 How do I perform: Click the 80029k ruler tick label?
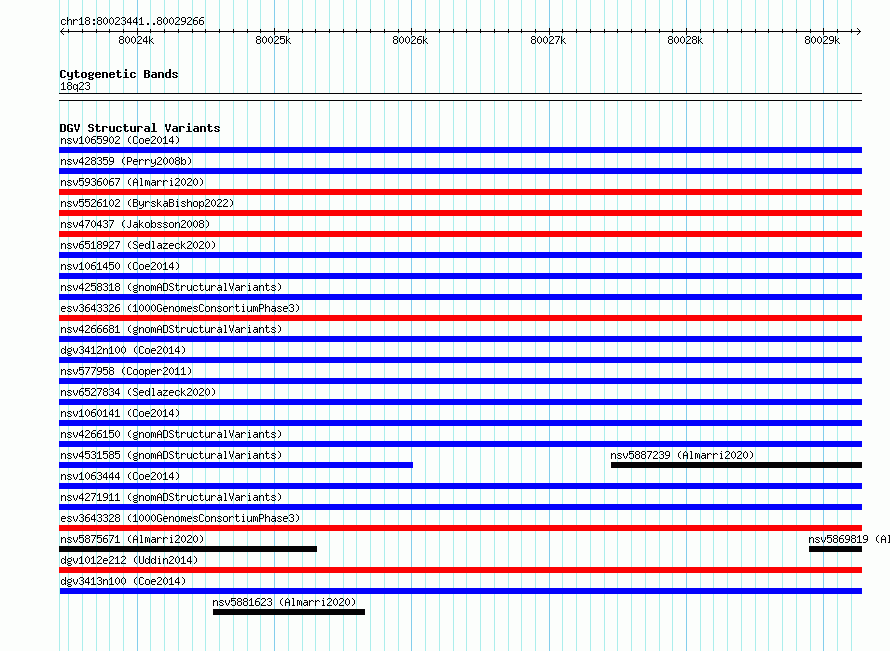pyautogui.click(x=822, y=40)
